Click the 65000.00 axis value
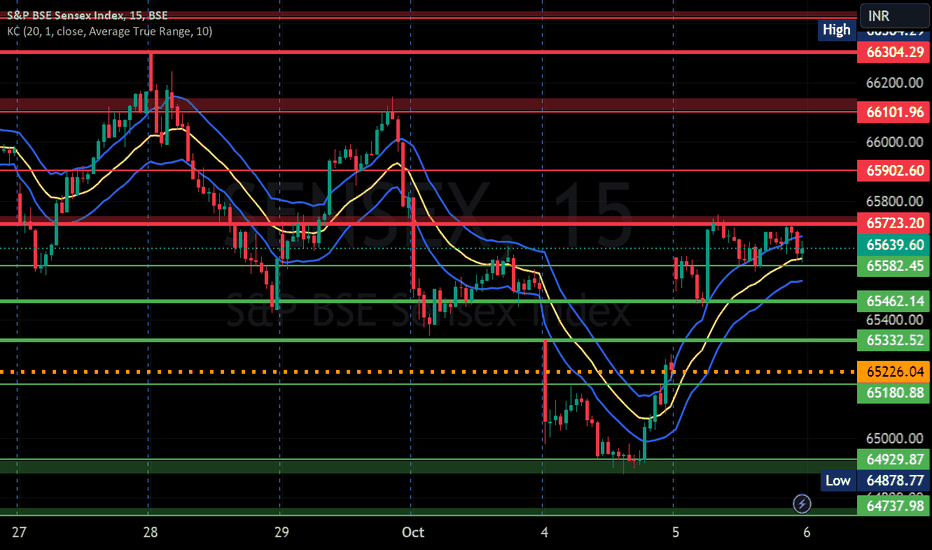Viewport: 932px width, 550px height. (x=895, y=439)
